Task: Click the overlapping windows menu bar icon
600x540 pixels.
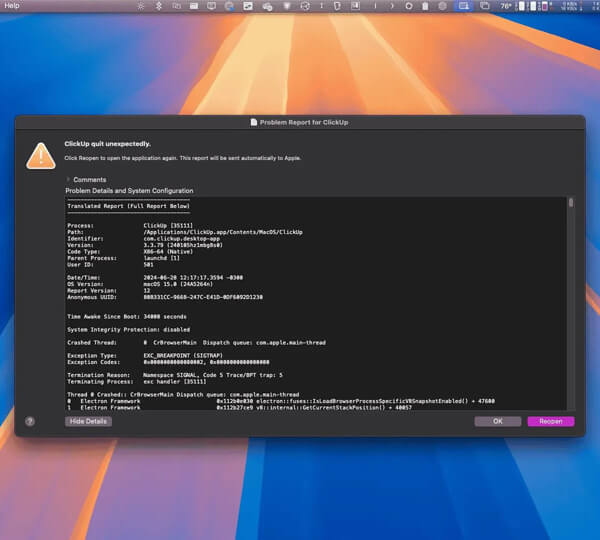Action: 485,6
